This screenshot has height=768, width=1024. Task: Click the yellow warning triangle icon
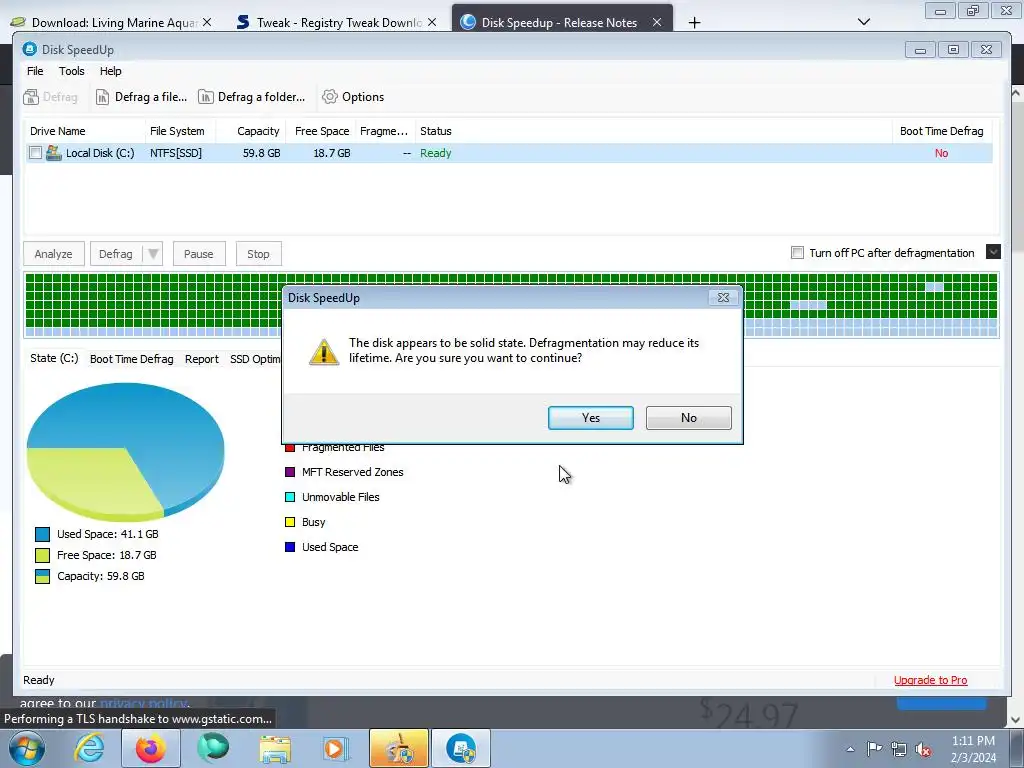click(324, 352)
